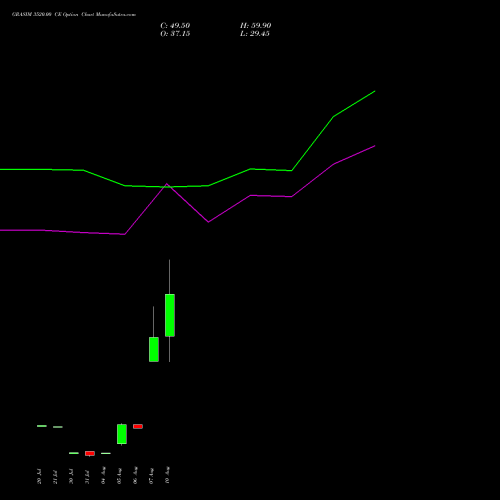500x500 pixels.
Task: Click the low value L: 29.45
Action: point(255,34)
